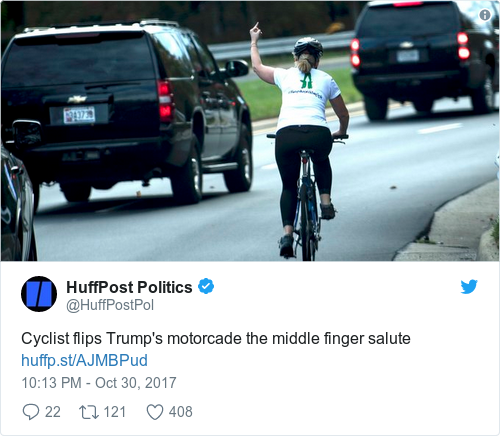Open the HuffPost Politics account name

[129, 287]
